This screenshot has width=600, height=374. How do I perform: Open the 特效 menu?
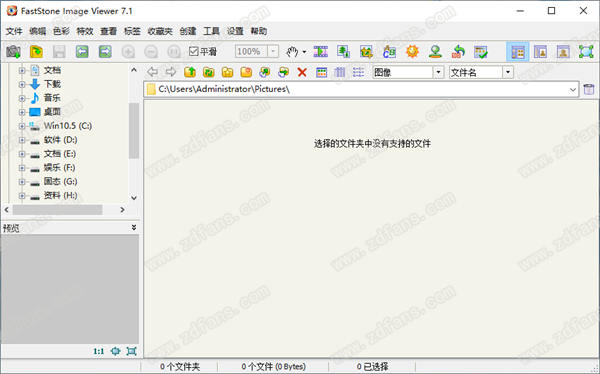click(85, 31)
